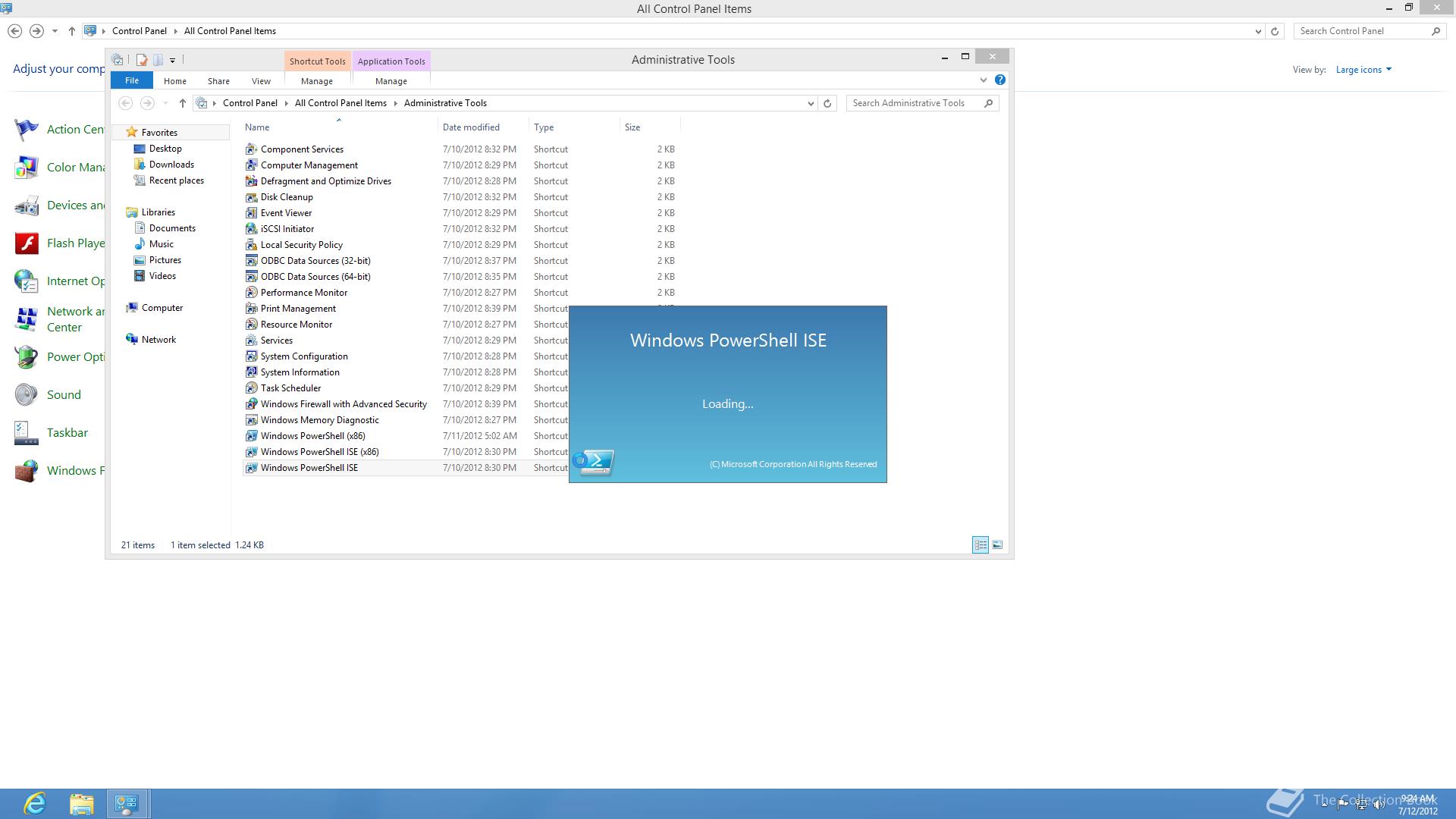The width and height of the screenshot is (1456, 819).
Task: Click taskbar clock showing 7/12/2012
Action: [x=1417, y=805]
